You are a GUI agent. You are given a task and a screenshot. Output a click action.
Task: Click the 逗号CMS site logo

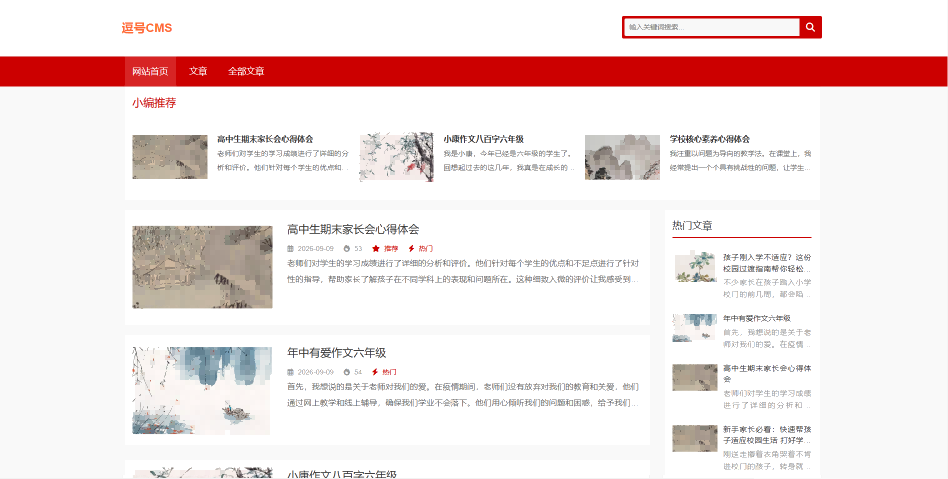(x=147, y=28)
